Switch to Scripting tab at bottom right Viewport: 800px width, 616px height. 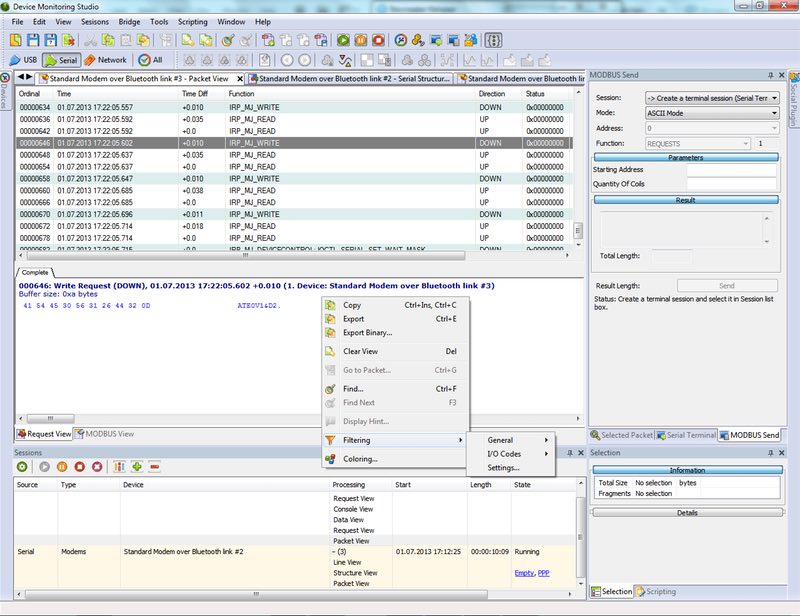[x=656, y=592]
